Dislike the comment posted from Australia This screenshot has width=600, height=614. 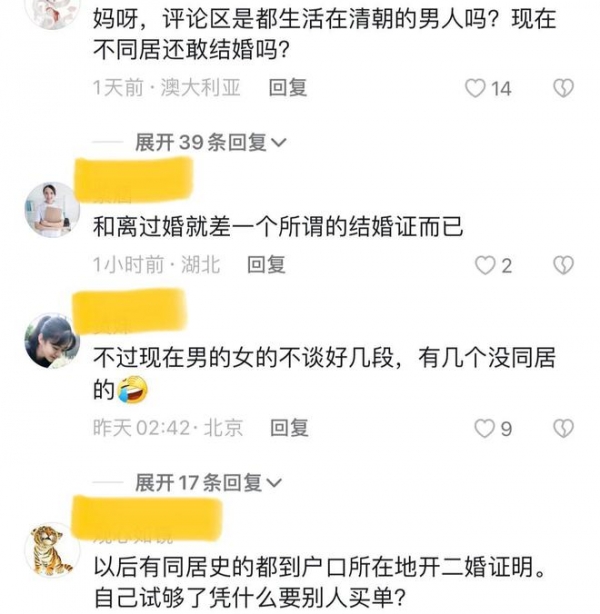tap(563, 88)
